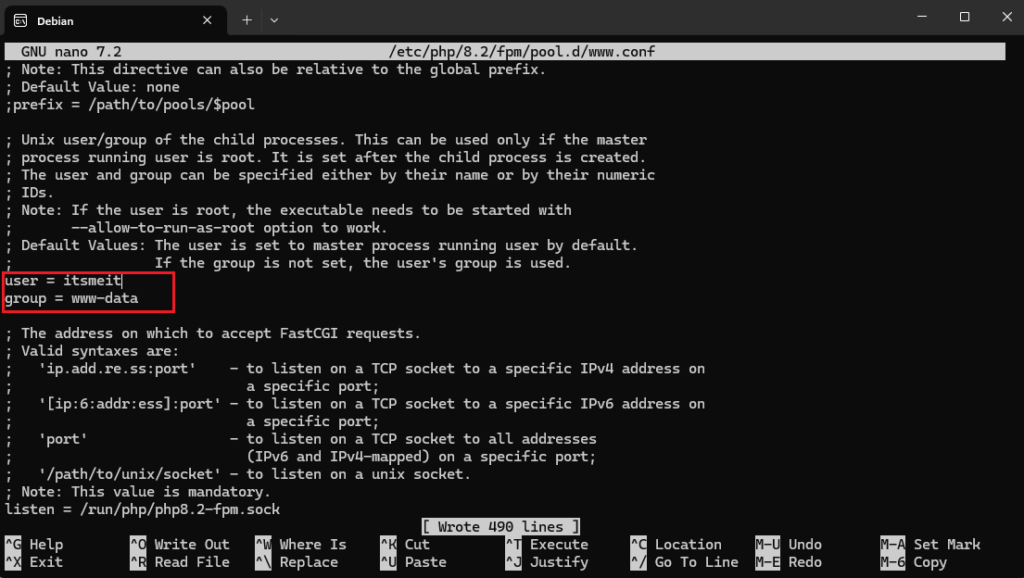This screenshot has width=1024, height=578.
Task: Click the Go To Line shortcut
Action: [x=696, y=562]
